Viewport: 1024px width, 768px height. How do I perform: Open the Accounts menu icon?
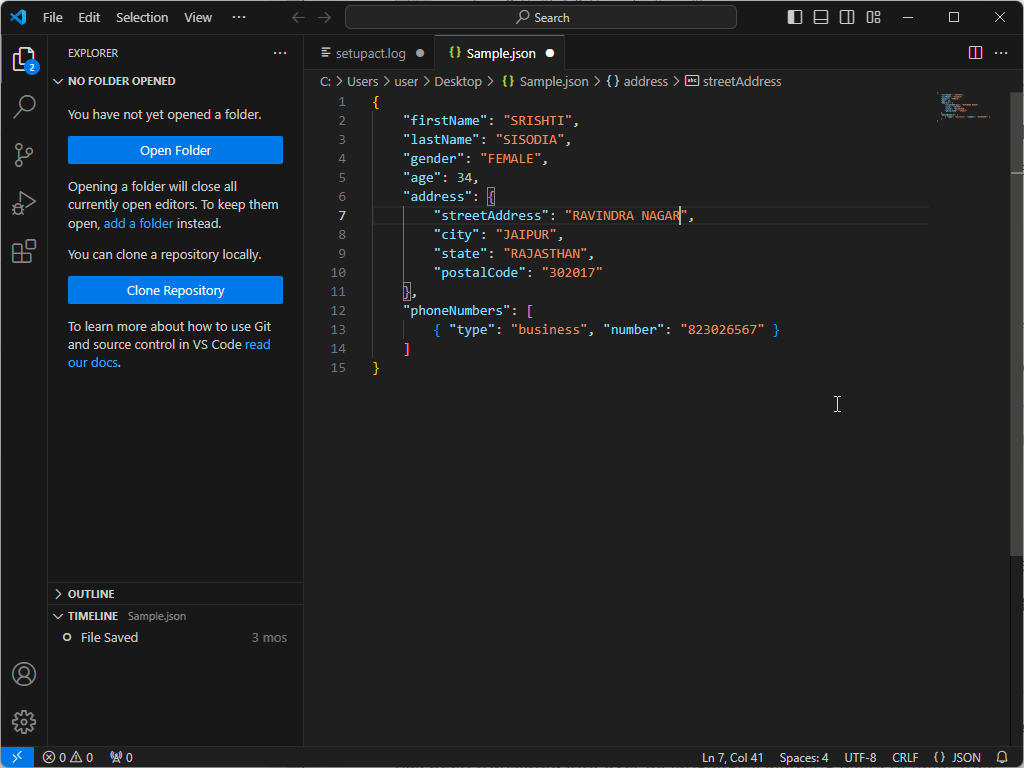point(24,674)
